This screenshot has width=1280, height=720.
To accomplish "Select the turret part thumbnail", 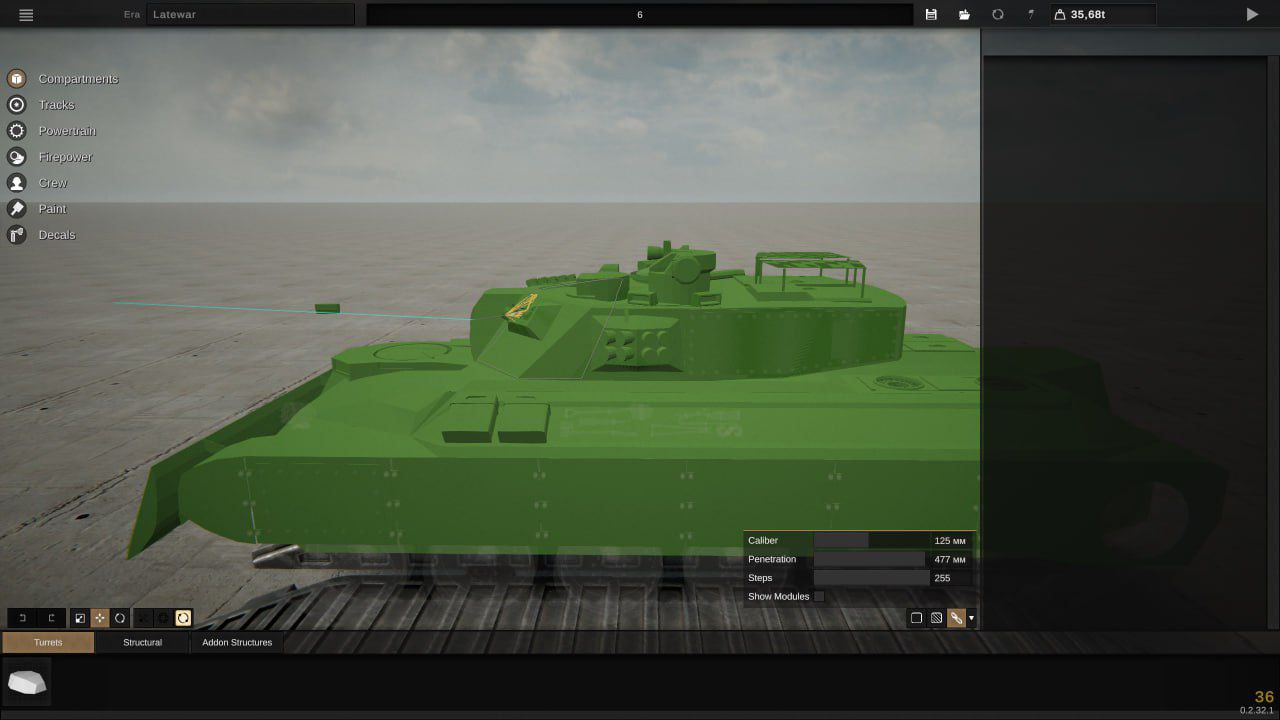I will click(x=27, y=682).
